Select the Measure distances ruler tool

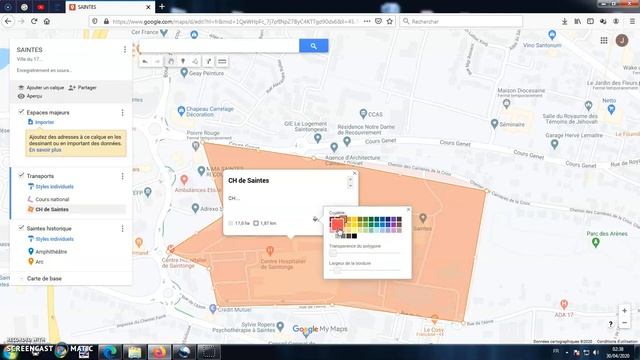click(222, 62)
